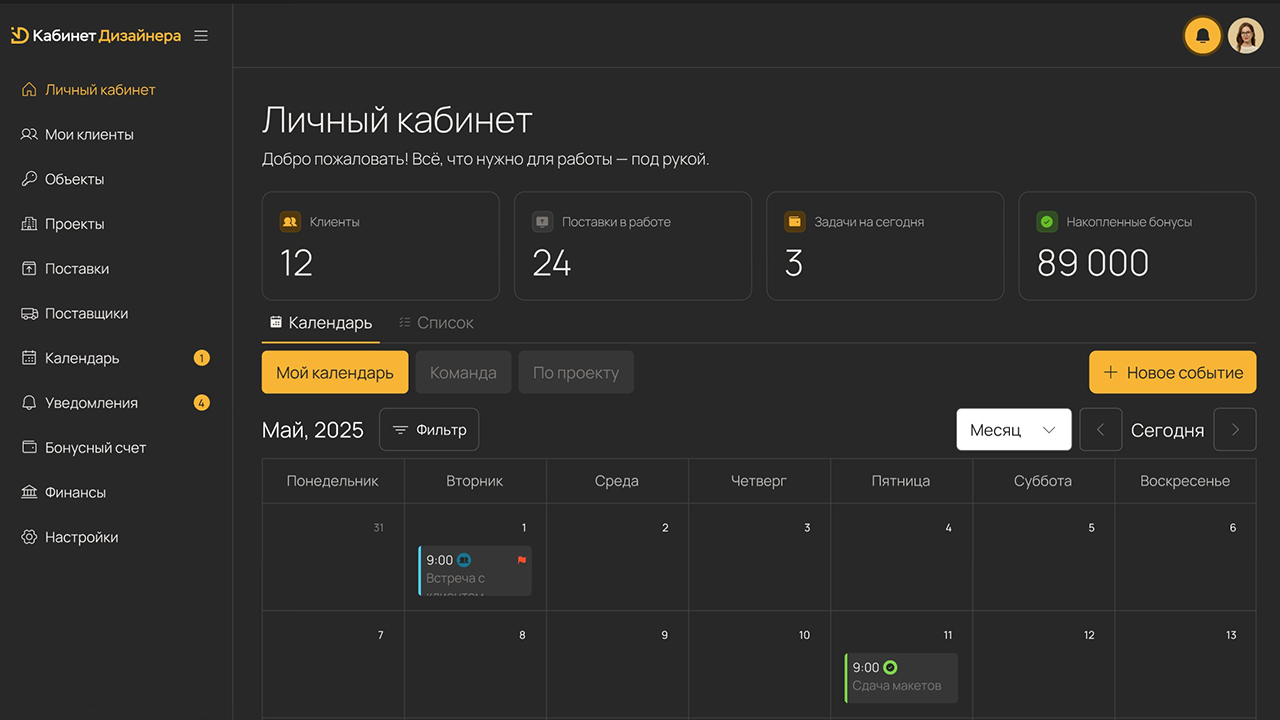Open the Месяц view dropdown
Viewport: 1280px width, 720px height.
pos(1013,429)
